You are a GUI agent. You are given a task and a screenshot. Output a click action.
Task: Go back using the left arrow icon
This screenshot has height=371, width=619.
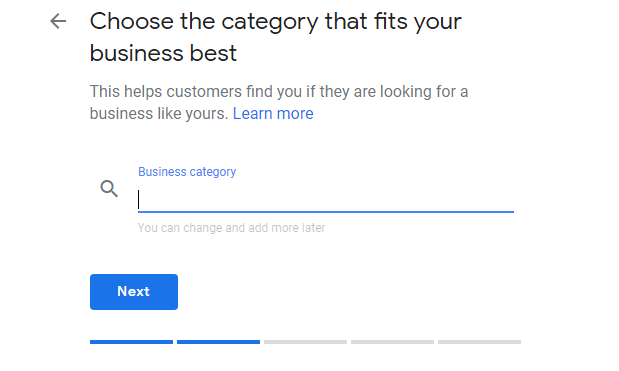point(58,21)
